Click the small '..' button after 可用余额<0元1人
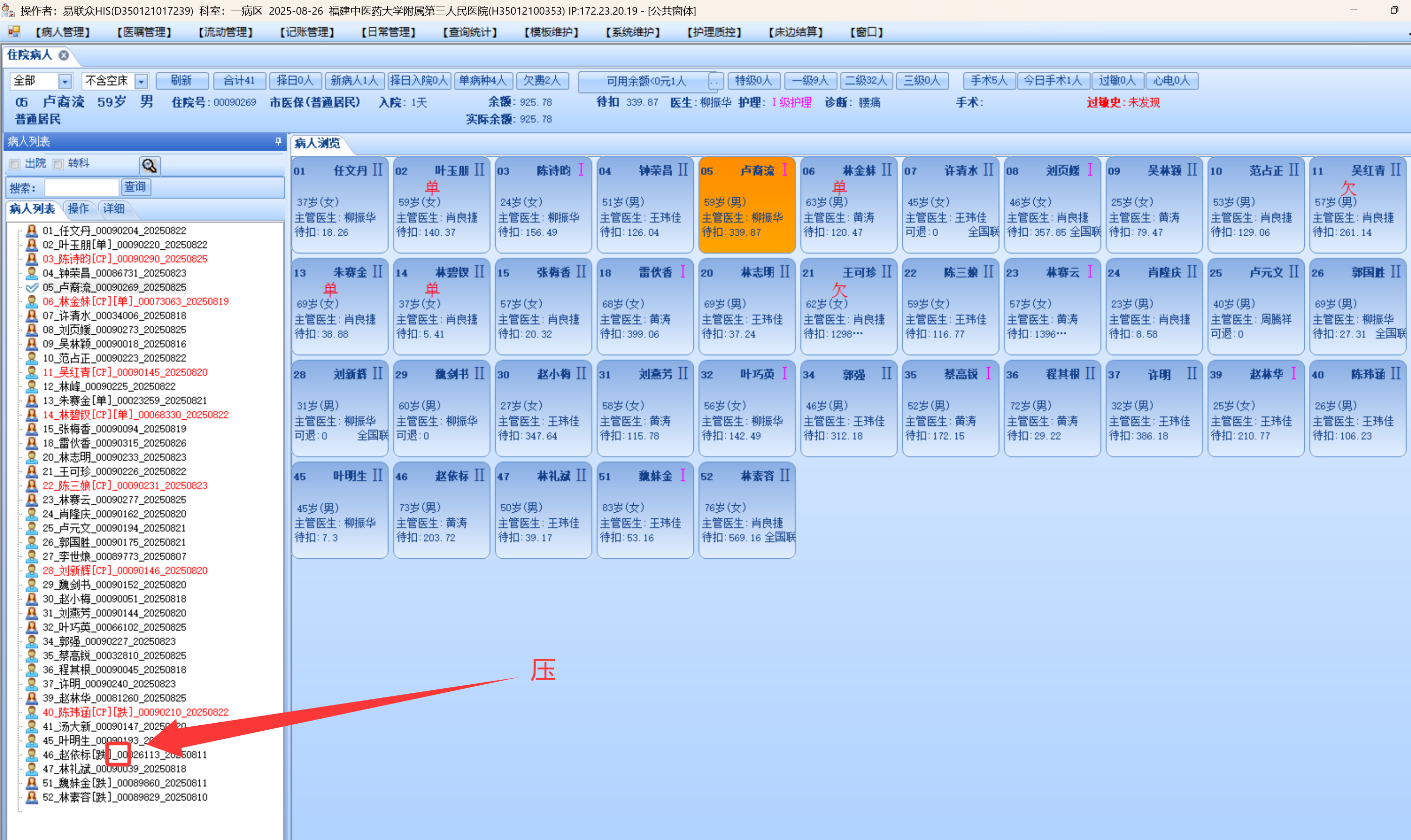 click(716, 81)
